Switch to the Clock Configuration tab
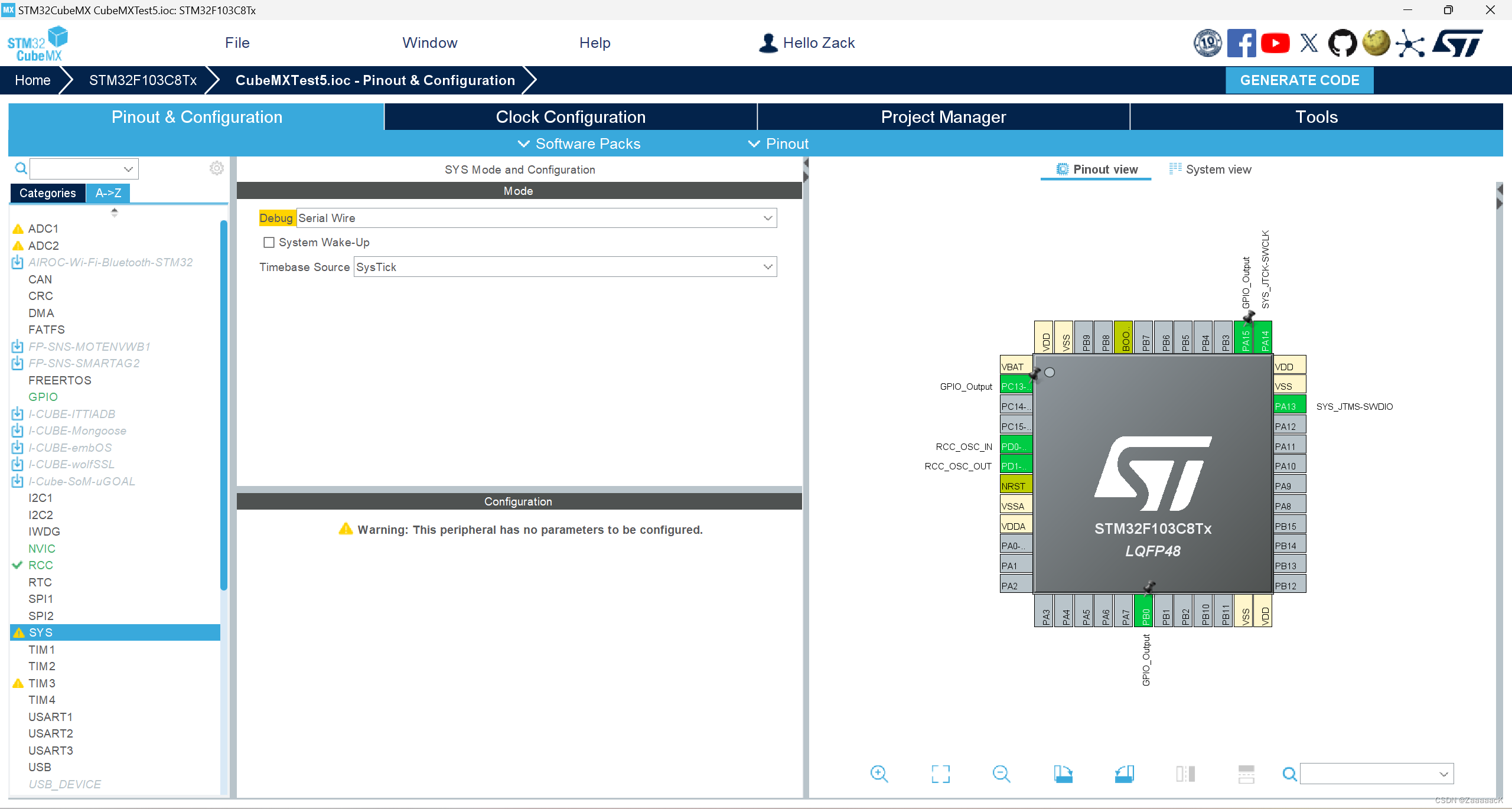Screen dimensions: 1512x809 571,117
